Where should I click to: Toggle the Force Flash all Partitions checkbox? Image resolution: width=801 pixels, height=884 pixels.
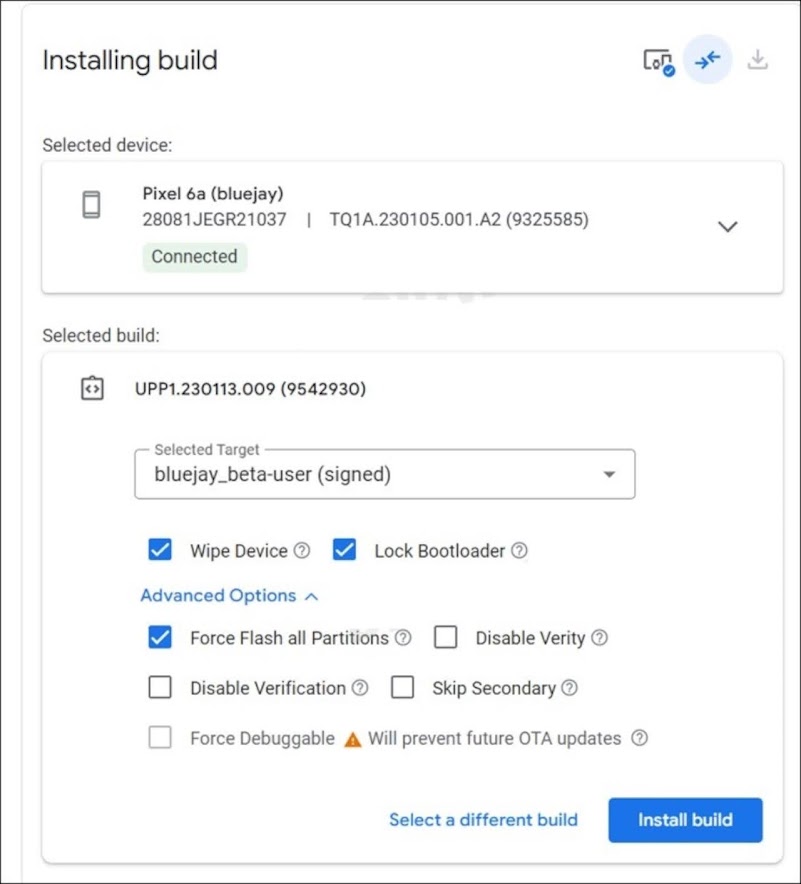pos(160,638)
